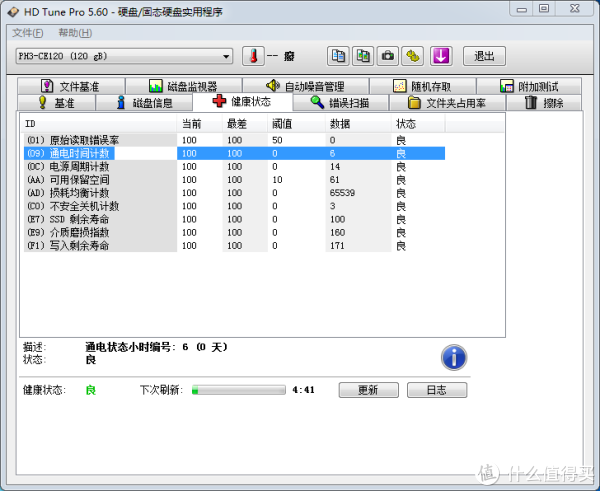Click the refresh countdown 4:41
The width and height of the screenshot is (600, 491).
coord(303,390)
